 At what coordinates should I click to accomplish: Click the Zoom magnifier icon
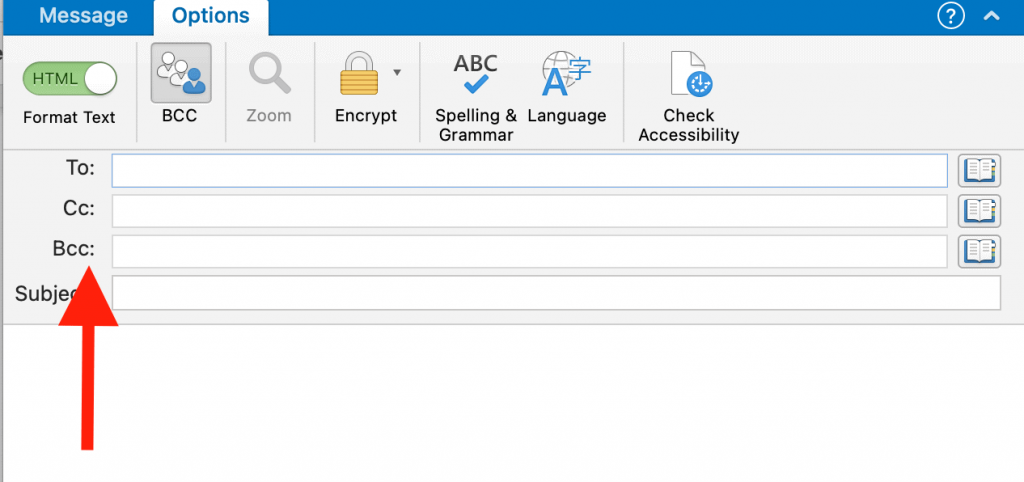[268, 74]
